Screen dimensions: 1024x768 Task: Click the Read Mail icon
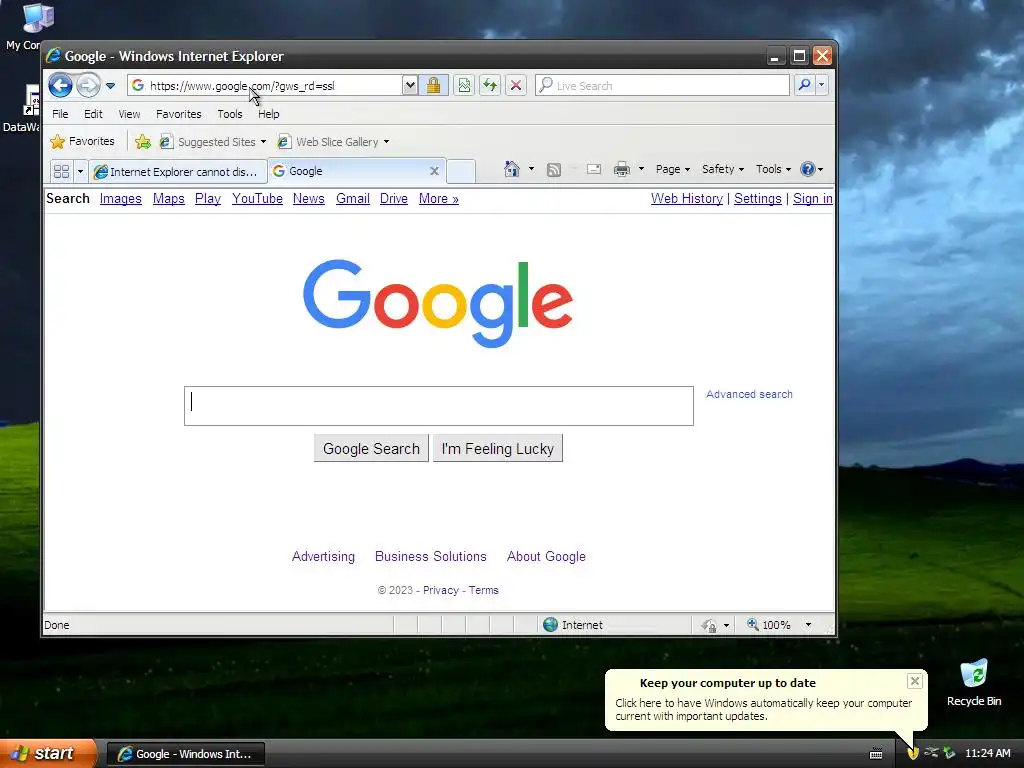pos(594,169)
